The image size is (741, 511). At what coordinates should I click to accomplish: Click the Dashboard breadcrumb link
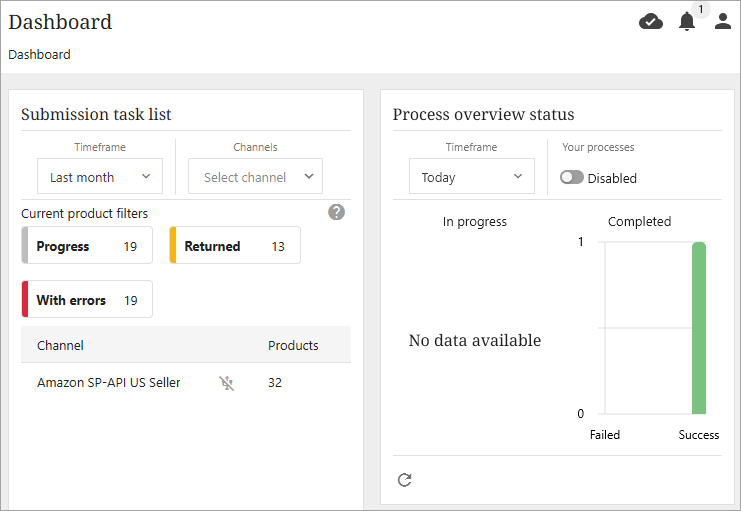[39, 55]
